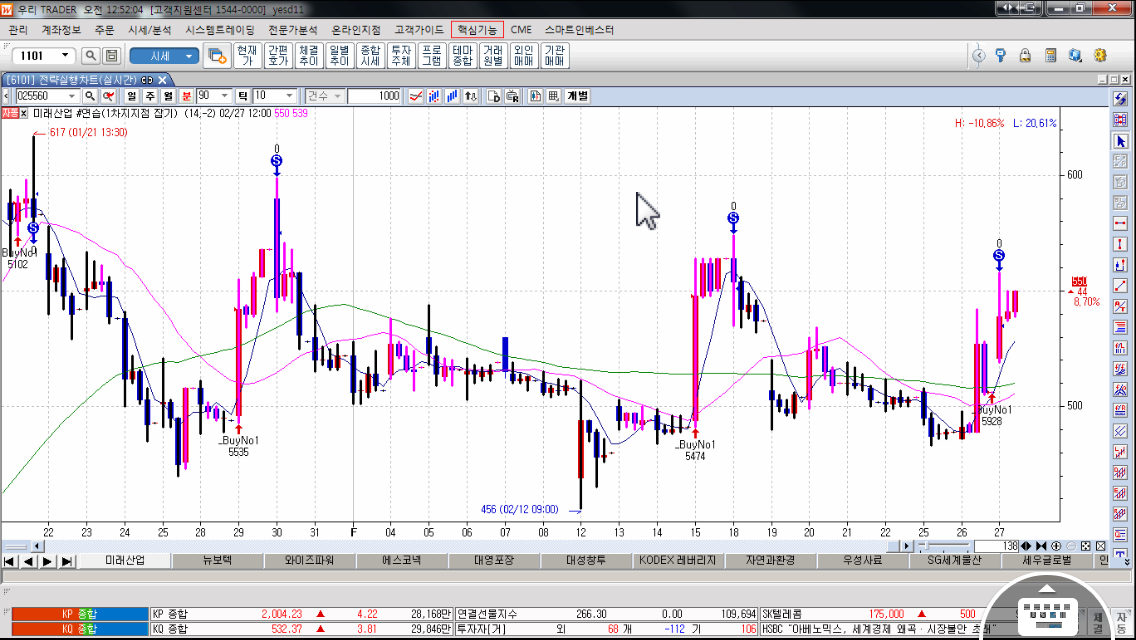
Task: Click the skip-to-last playback button
Action: 67,561
